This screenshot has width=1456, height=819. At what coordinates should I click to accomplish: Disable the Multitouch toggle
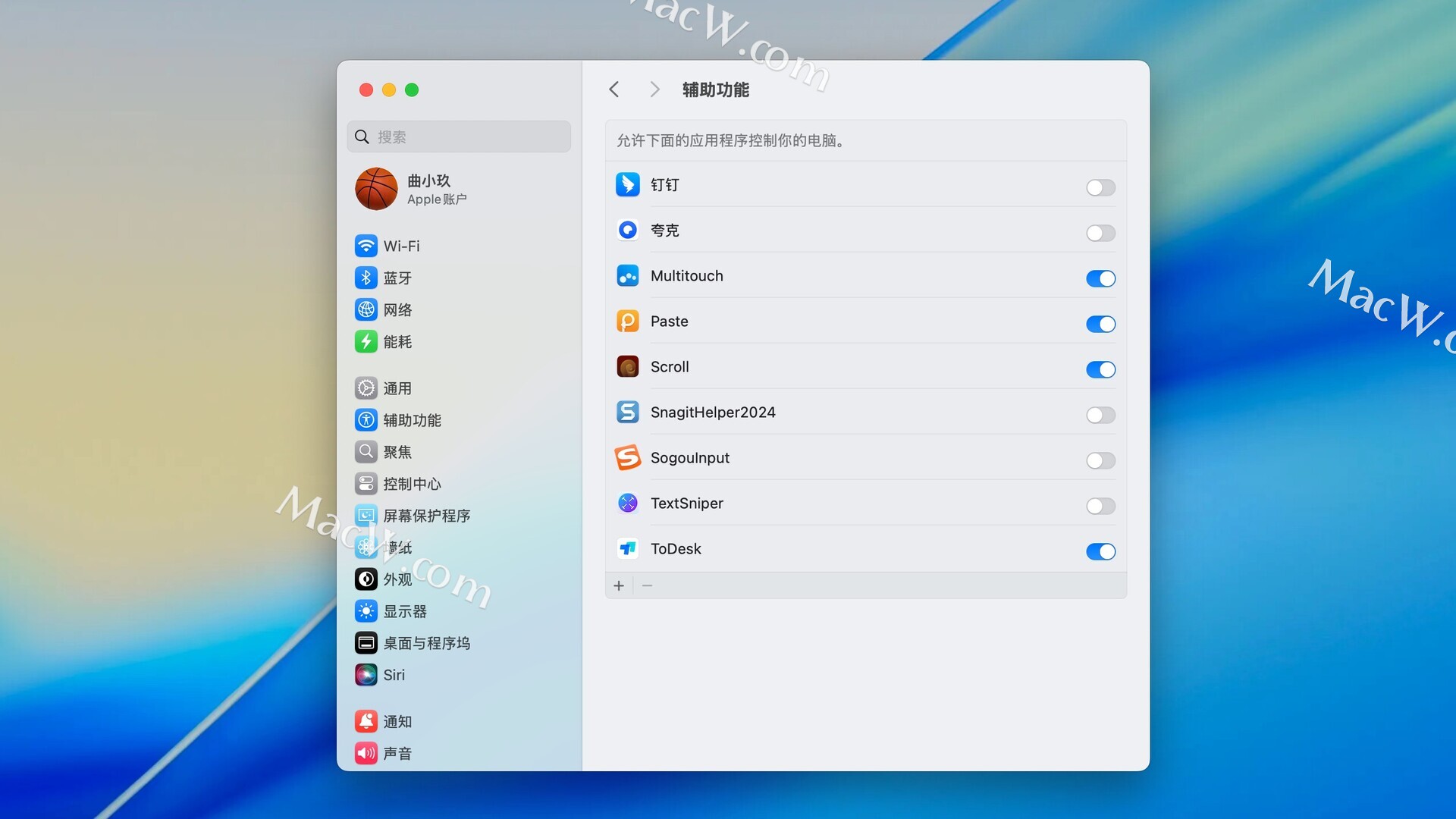1100,278
